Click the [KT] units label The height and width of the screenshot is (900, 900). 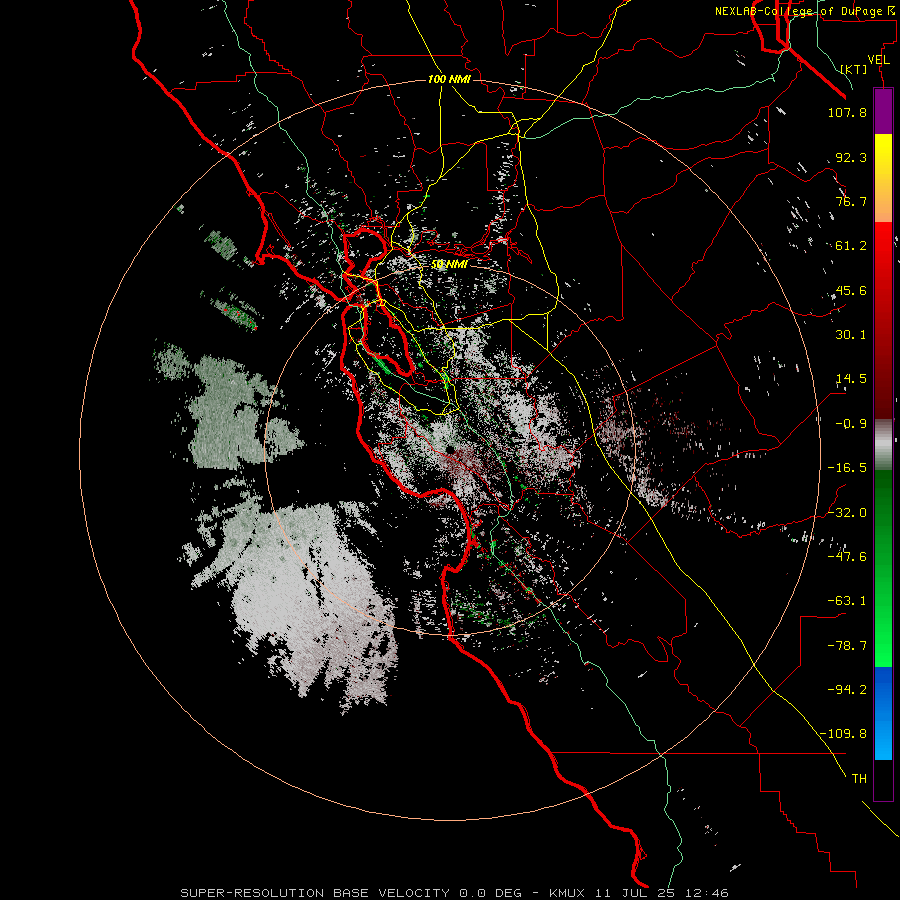tap(854, 69)
